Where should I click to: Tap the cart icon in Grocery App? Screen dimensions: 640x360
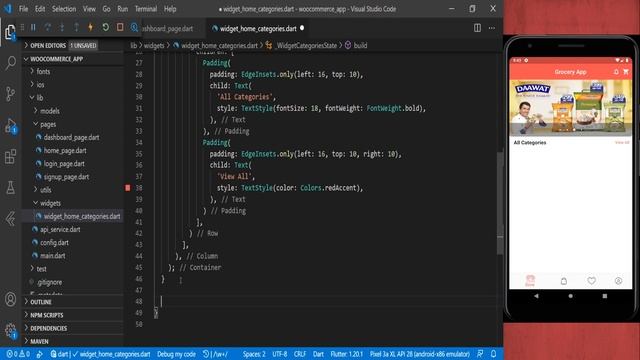[x=626, y=72]
